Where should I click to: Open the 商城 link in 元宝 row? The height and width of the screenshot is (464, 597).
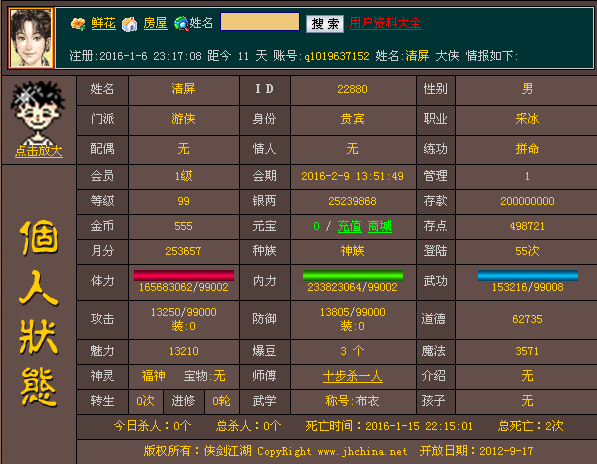(x=380, y=226)
